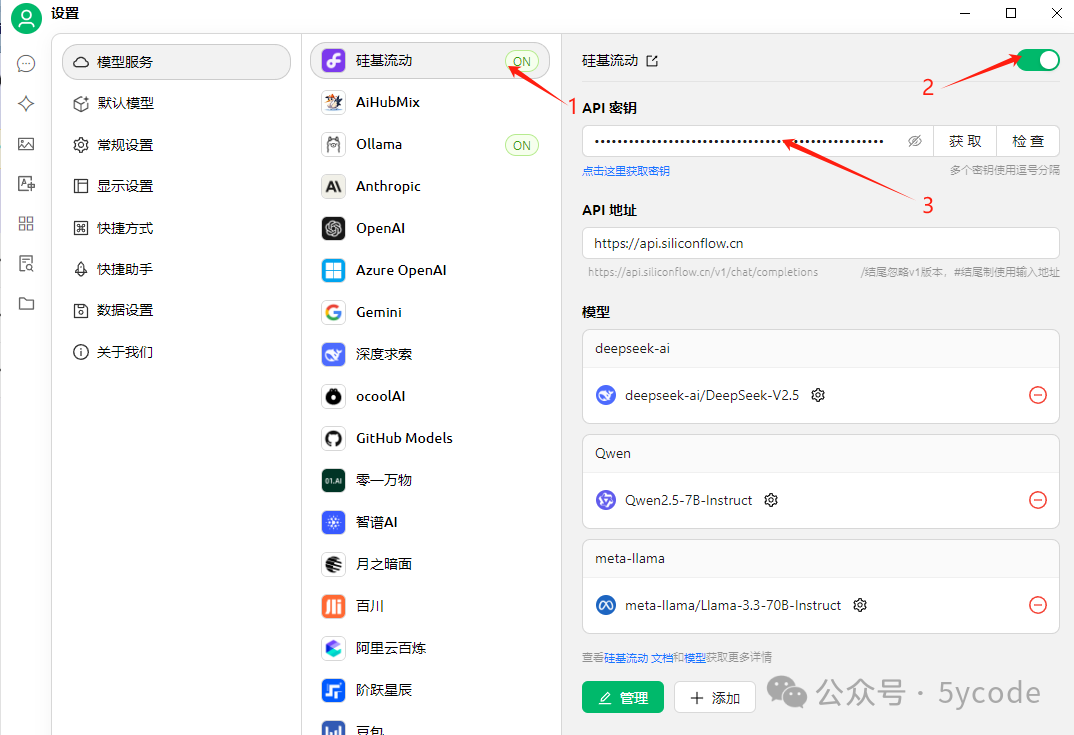Open the image painting sidebar icon
The image size is (1074, 735).
(x=26, y=144)
